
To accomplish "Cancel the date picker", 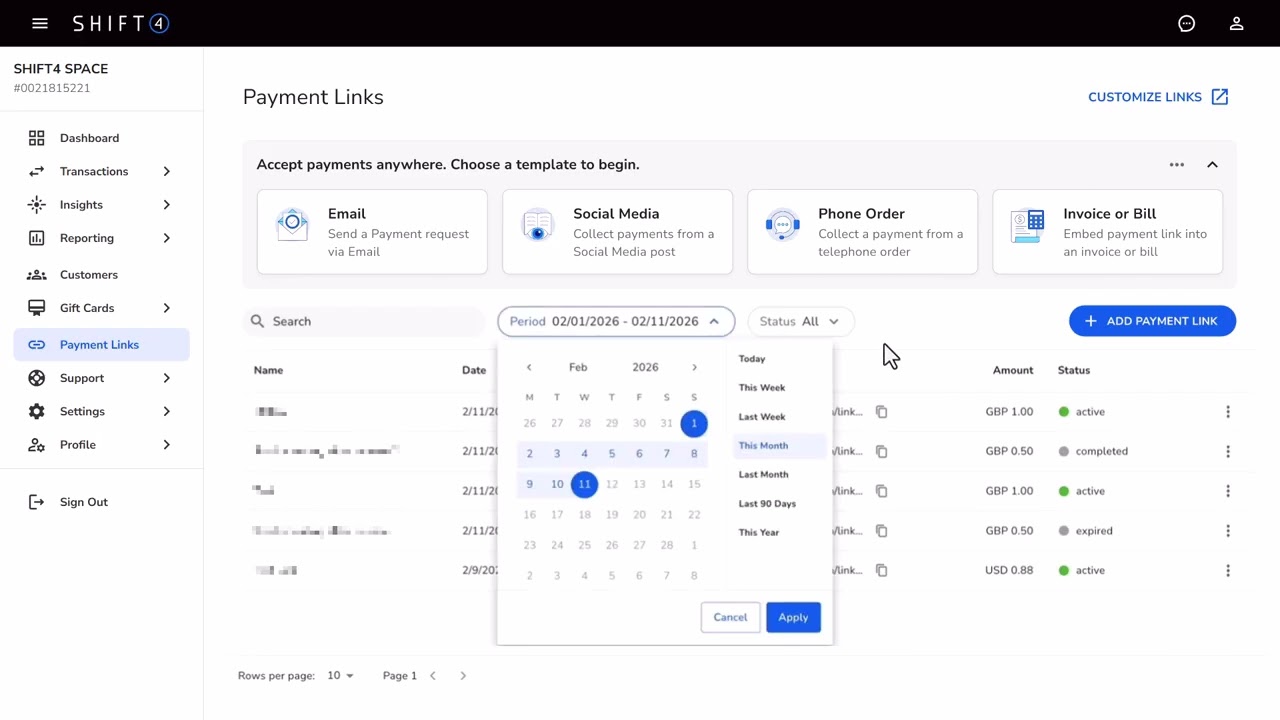I will 730,617.
